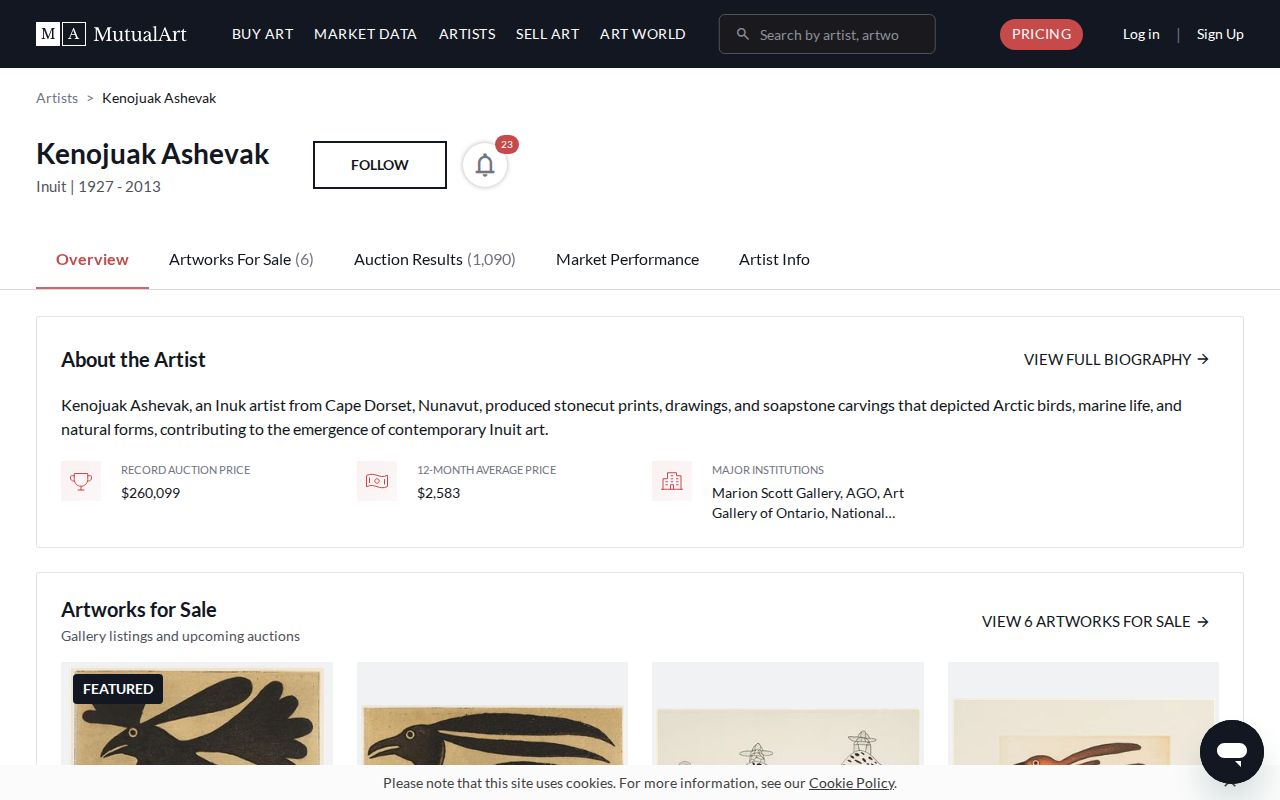This screenshot has width=1280, height=800.
Task: Click the search magnifier icon
Action: point(743,34)
